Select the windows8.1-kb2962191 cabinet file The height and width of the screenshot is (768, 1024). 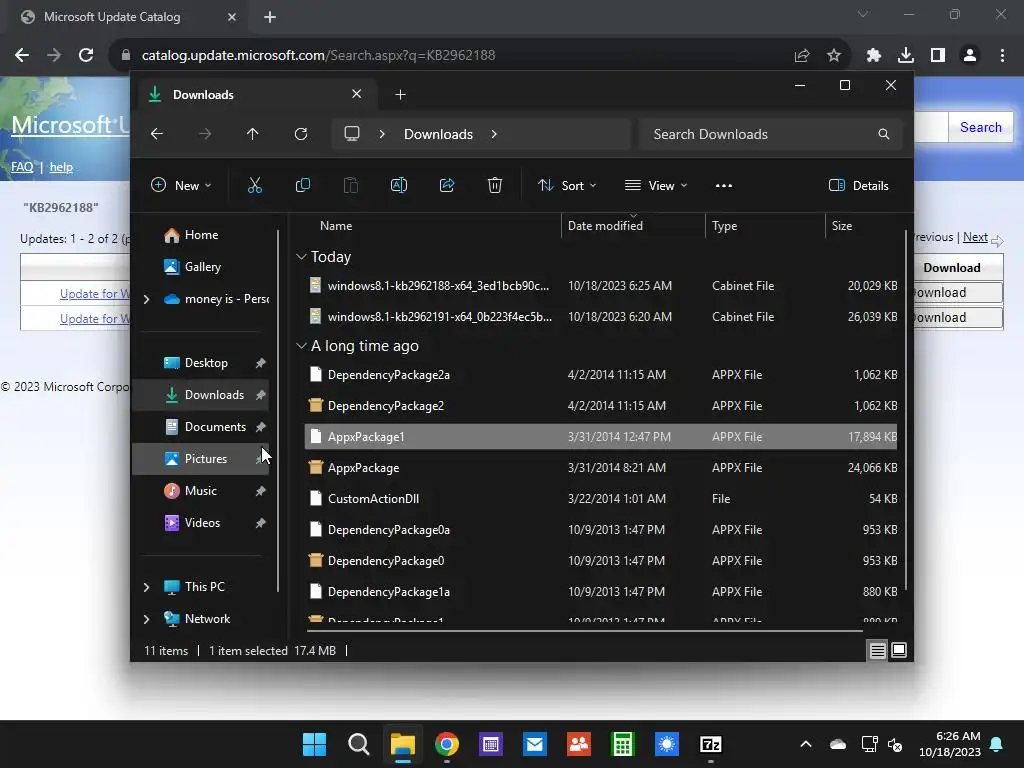pyautogui.click(x=601, y=317)
